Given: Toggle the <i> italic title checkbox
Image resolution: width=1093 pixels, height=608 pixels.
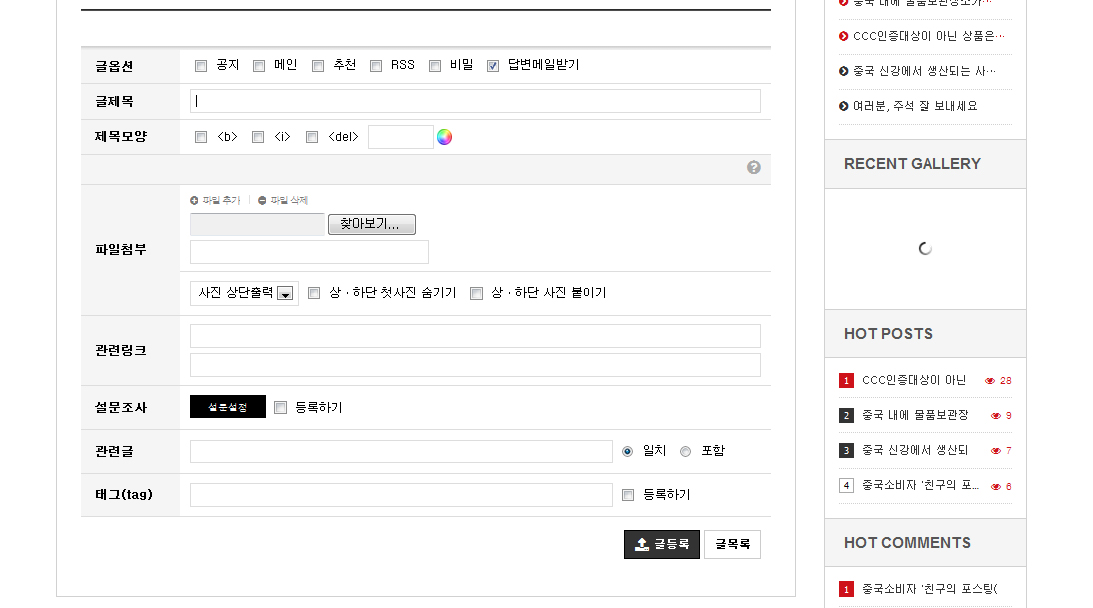Looking at the screenshot, I should pyautogui.click(x=258, y=137).
